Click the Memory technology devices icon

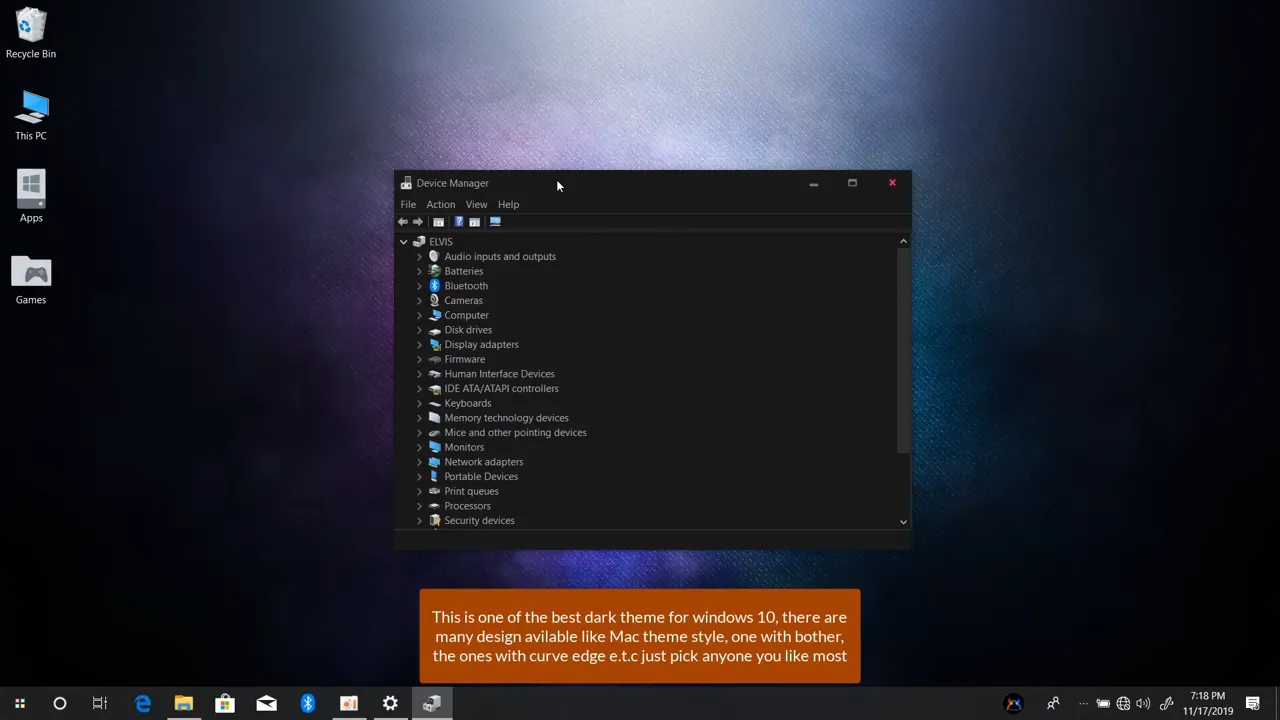pyautogui.click(x=434, y=418)
